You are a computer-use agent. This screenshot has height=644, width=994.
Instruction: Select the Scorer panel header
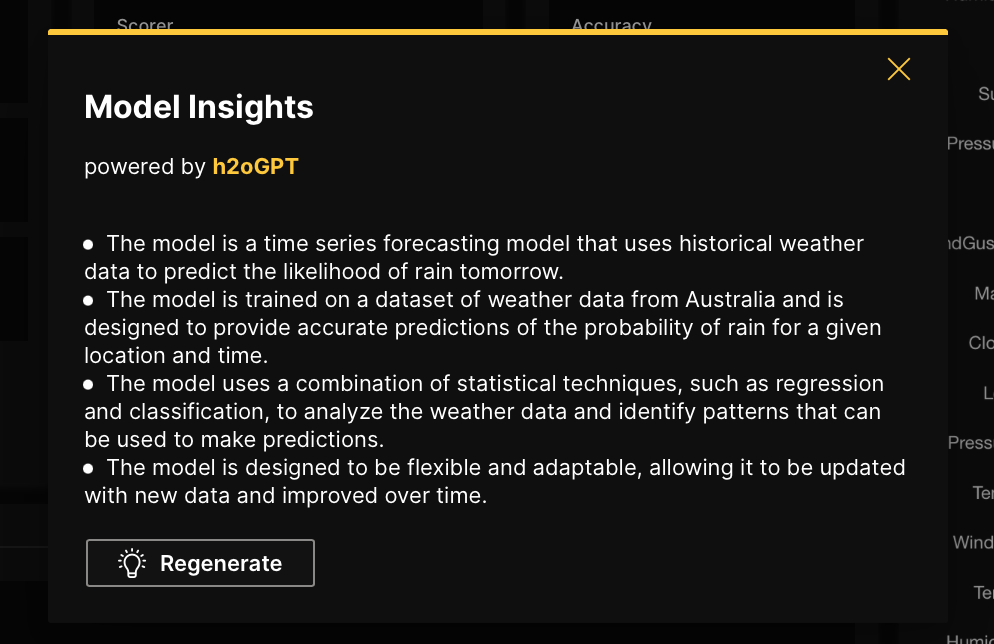(144, 26)
